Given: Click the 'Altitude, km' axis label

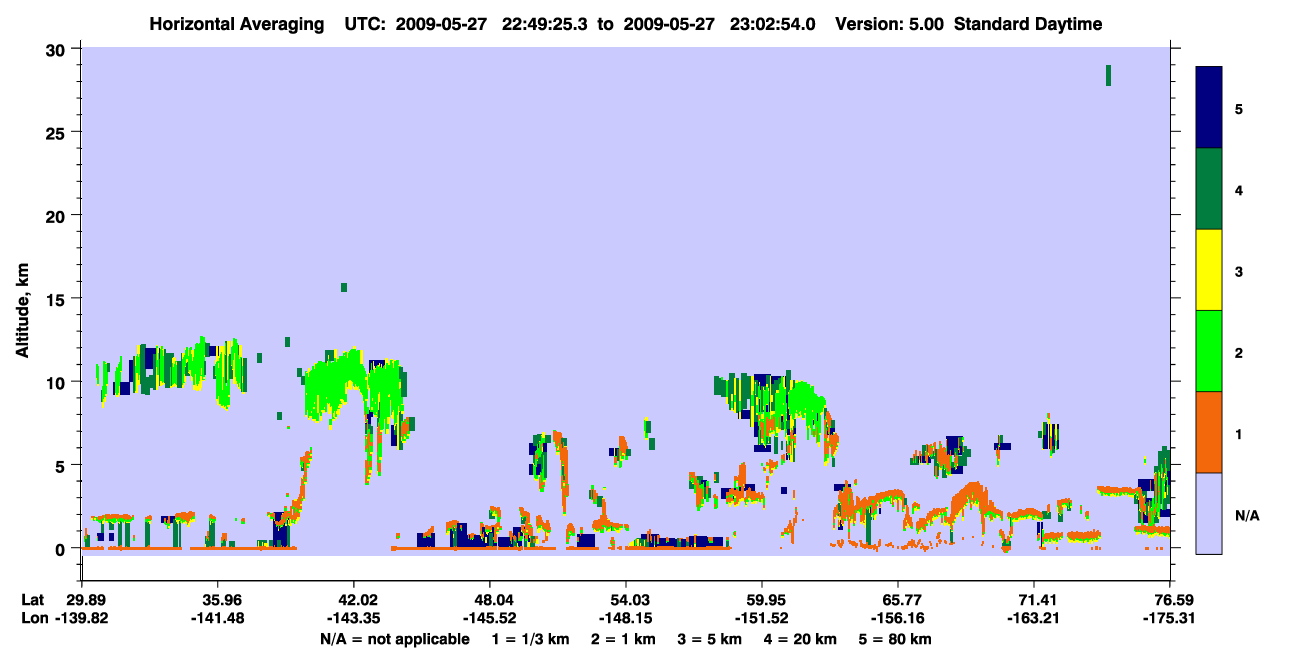Looking at the screenshot, I should 22,312.
